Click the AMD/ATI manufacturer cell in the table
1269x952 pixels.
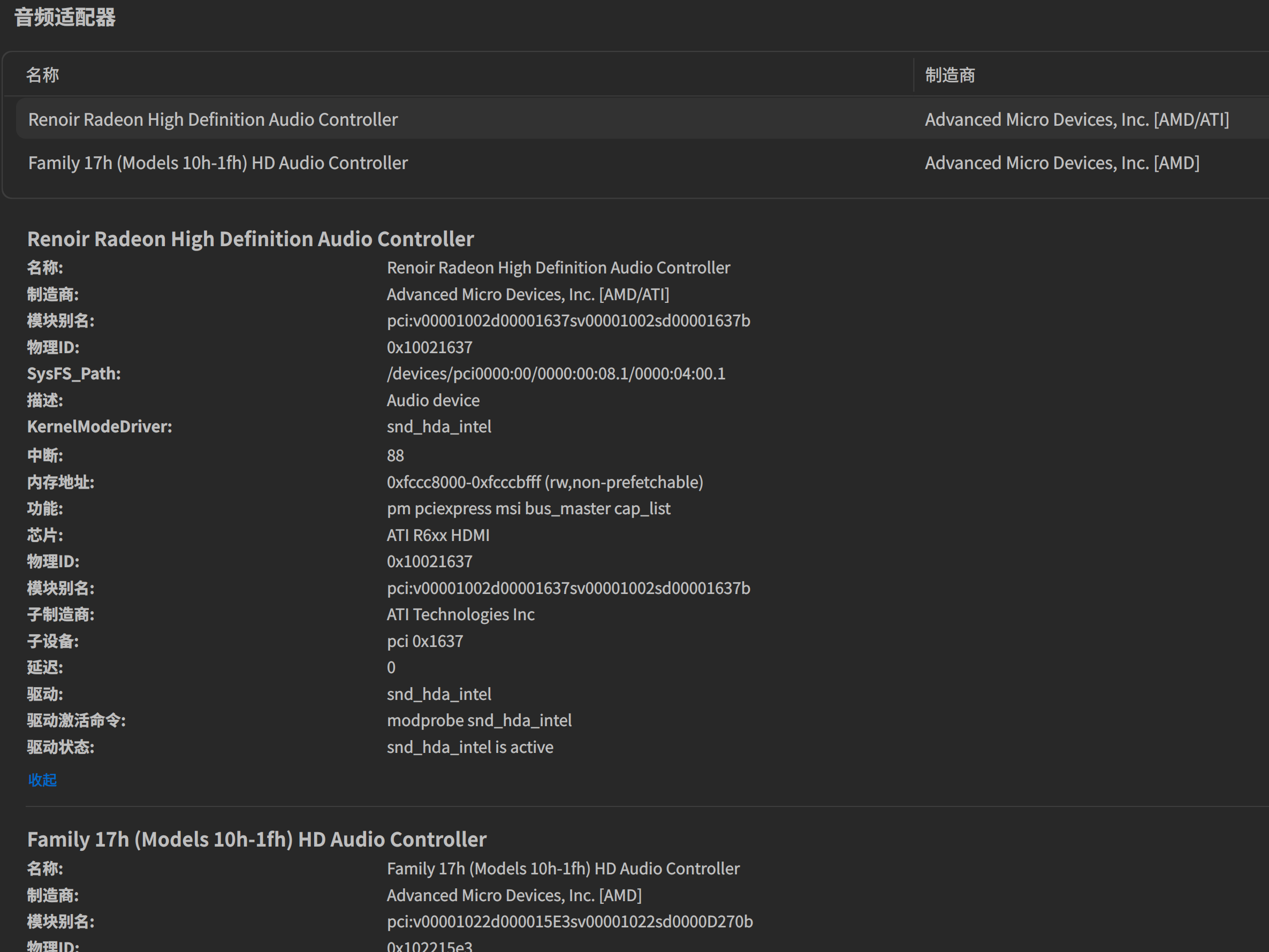[1076, 119]
